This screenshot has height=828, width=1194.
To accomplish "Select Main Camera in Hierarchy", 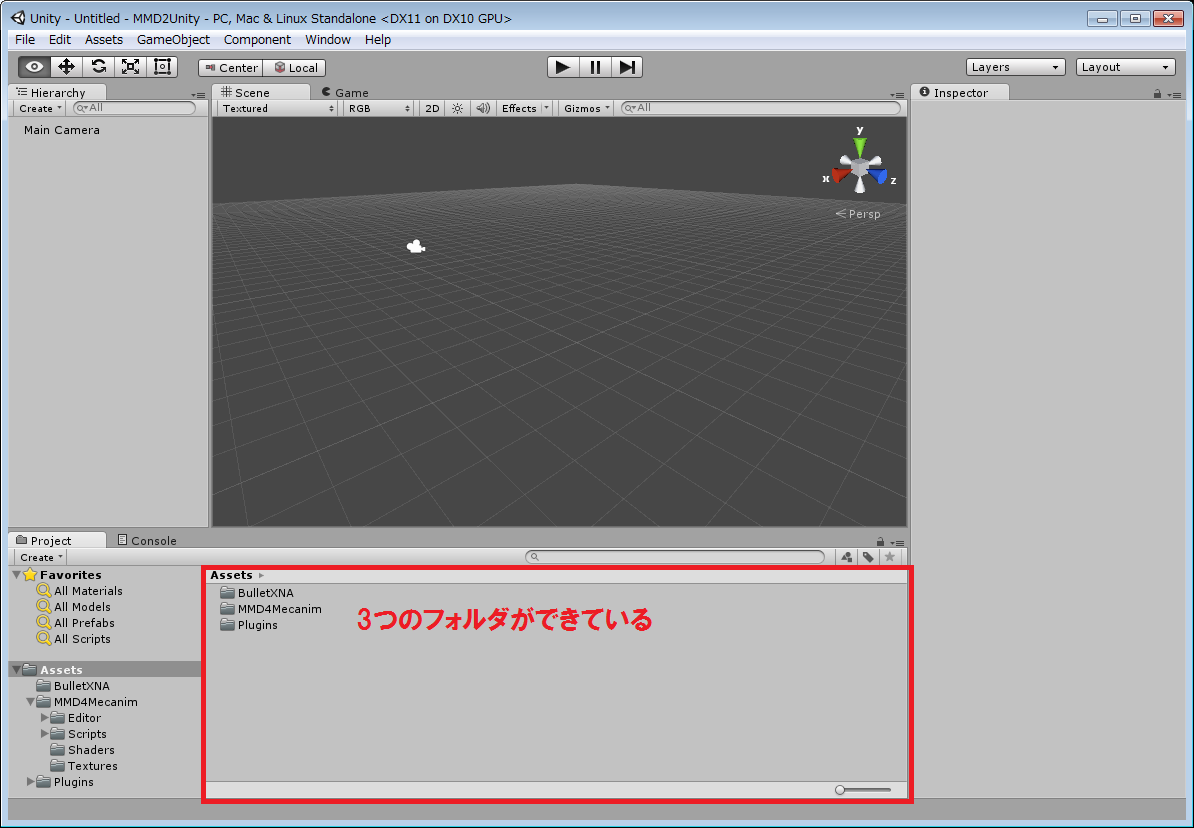I will tap(62, 129).
